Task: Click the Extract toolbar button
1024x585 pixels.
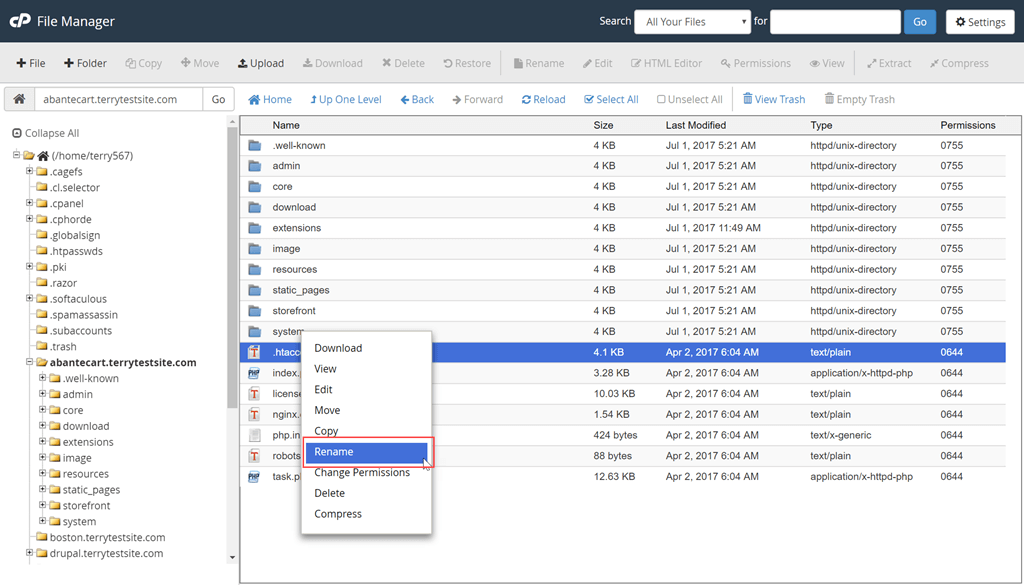Action: (889, 63)
